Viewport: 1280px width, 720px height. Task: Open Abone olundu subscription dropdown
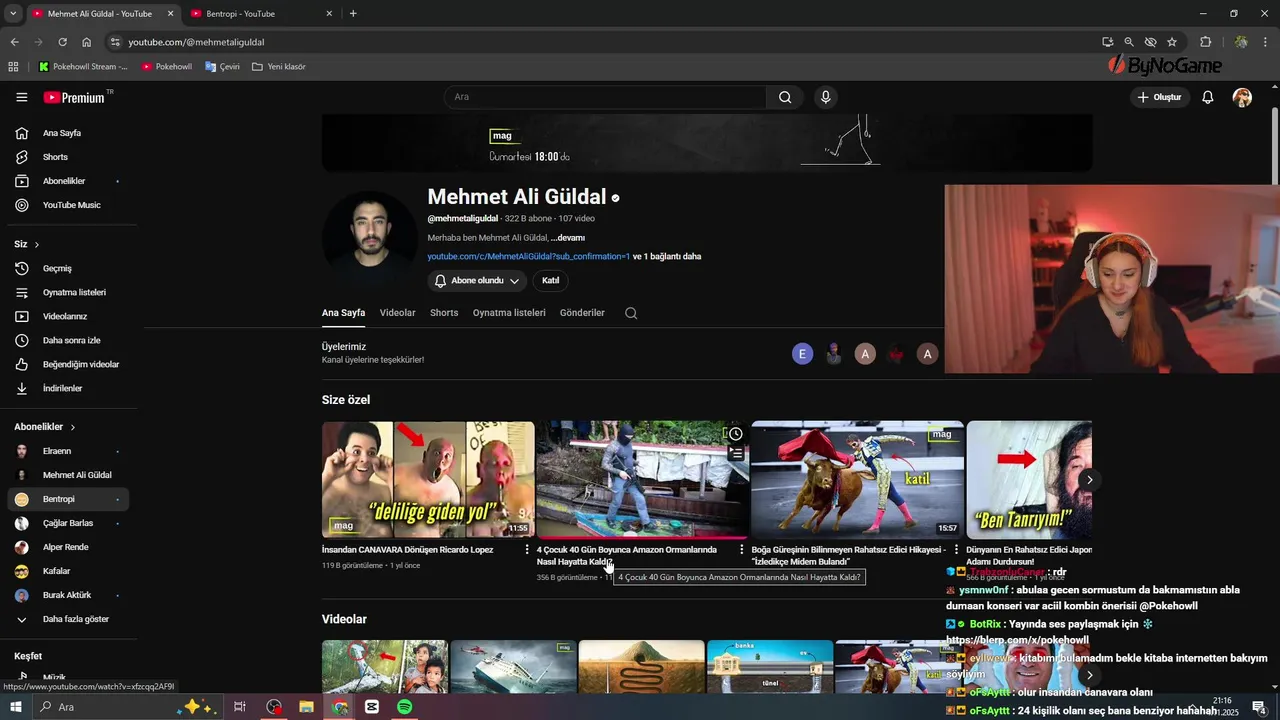point(477,281)
